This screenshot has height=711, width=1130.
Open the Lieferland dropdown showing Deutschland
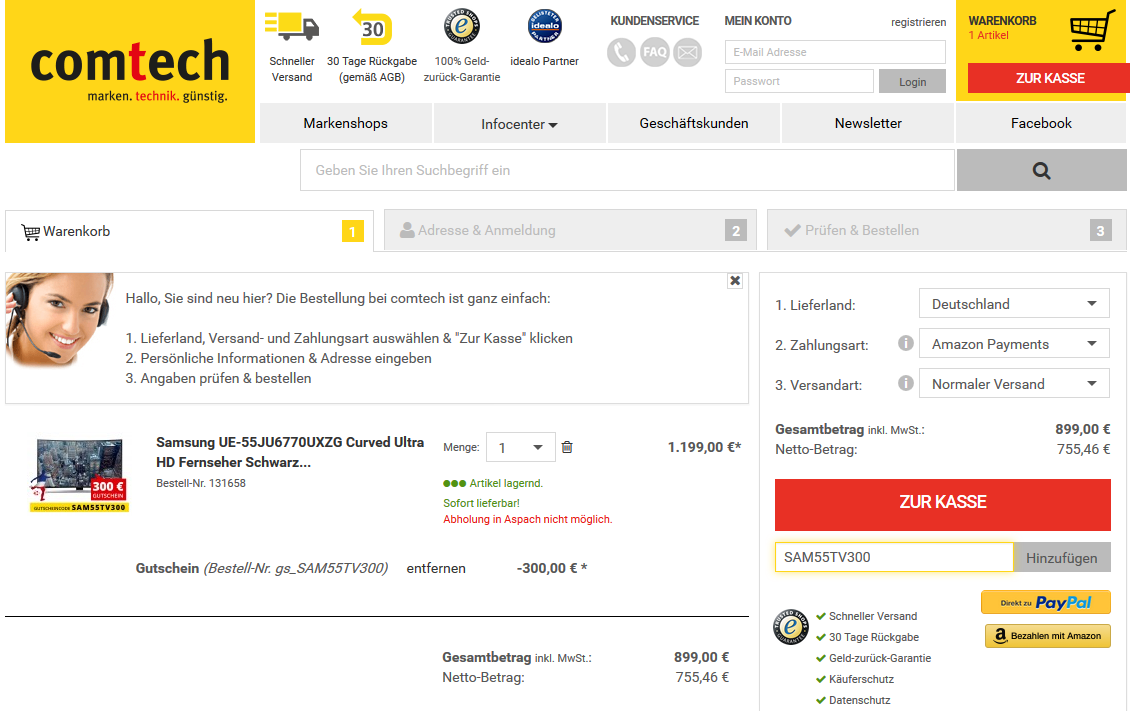(x=1014, y=304)
